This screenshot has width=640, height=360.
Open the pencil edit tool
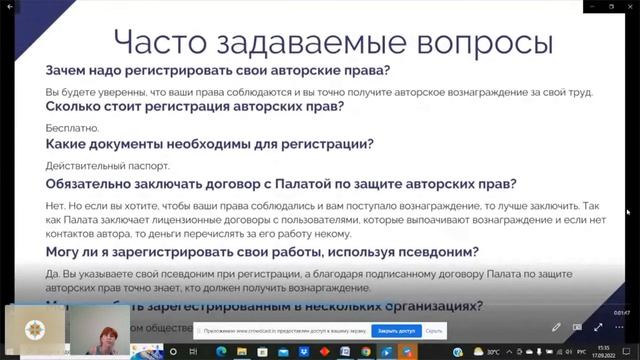[556, 327]
